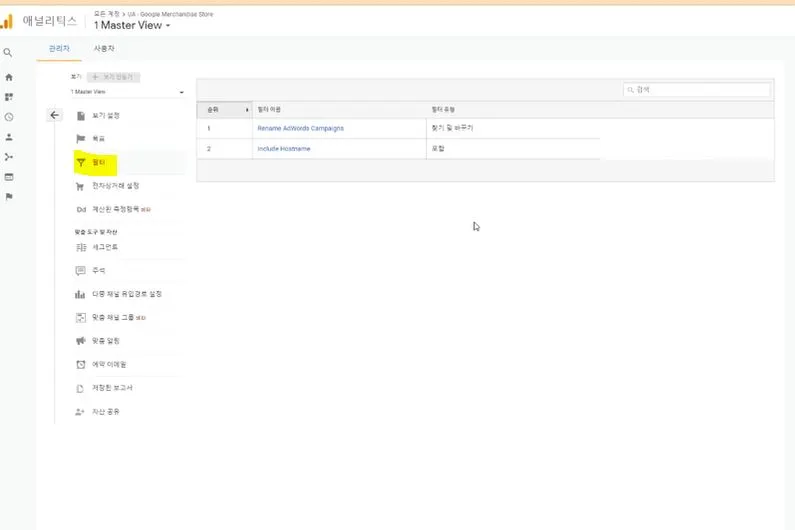Click the annotations speech bubble icon

(x=81, y=271)
